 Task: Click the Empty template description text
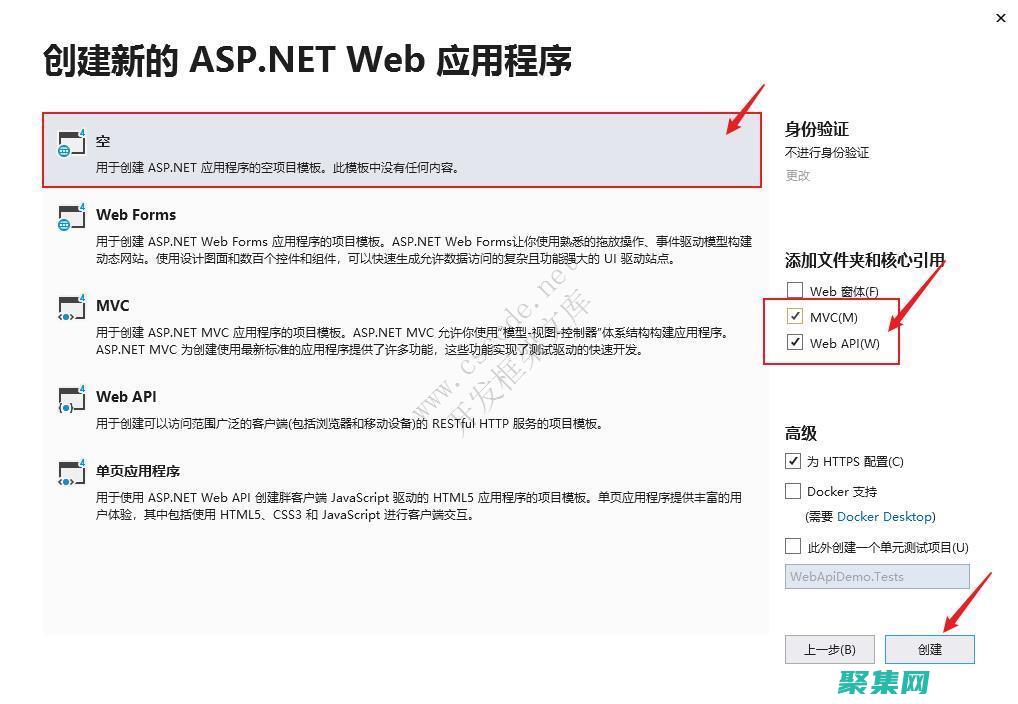[278, 168]
